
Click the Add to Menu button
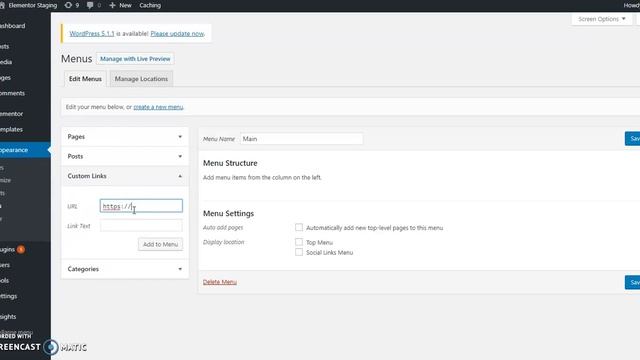(x=160, y=244)
